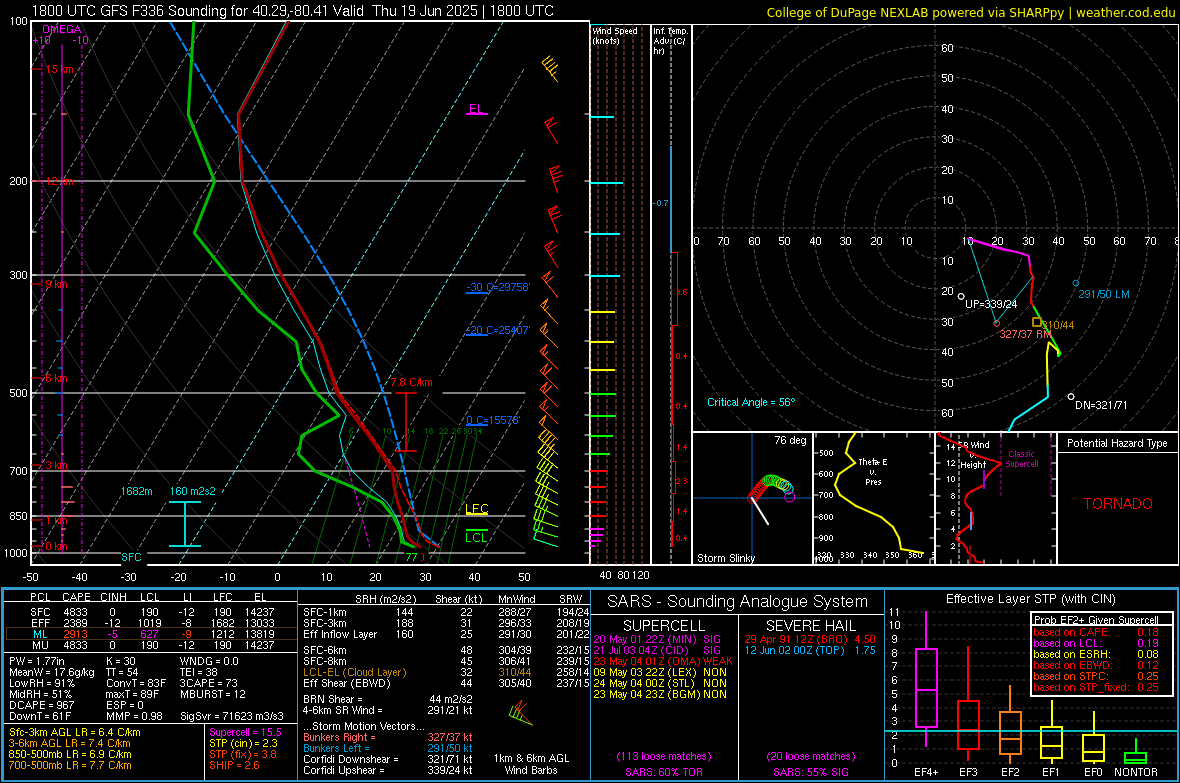Select the highlighted ML parcel row

149,634
